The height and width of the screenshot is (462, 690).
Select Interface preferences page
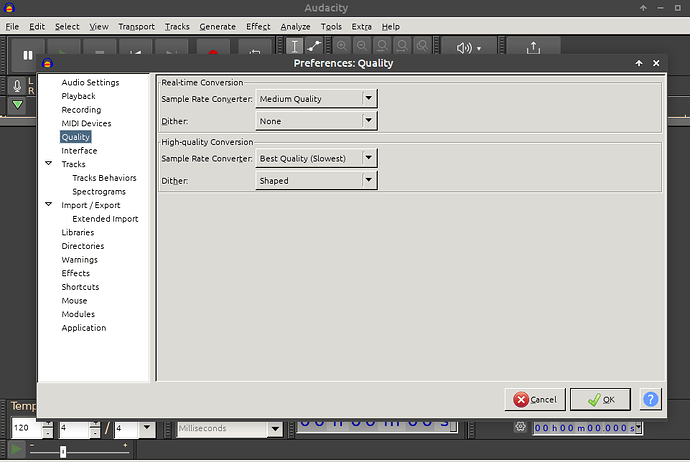click(x=79, y=150)
